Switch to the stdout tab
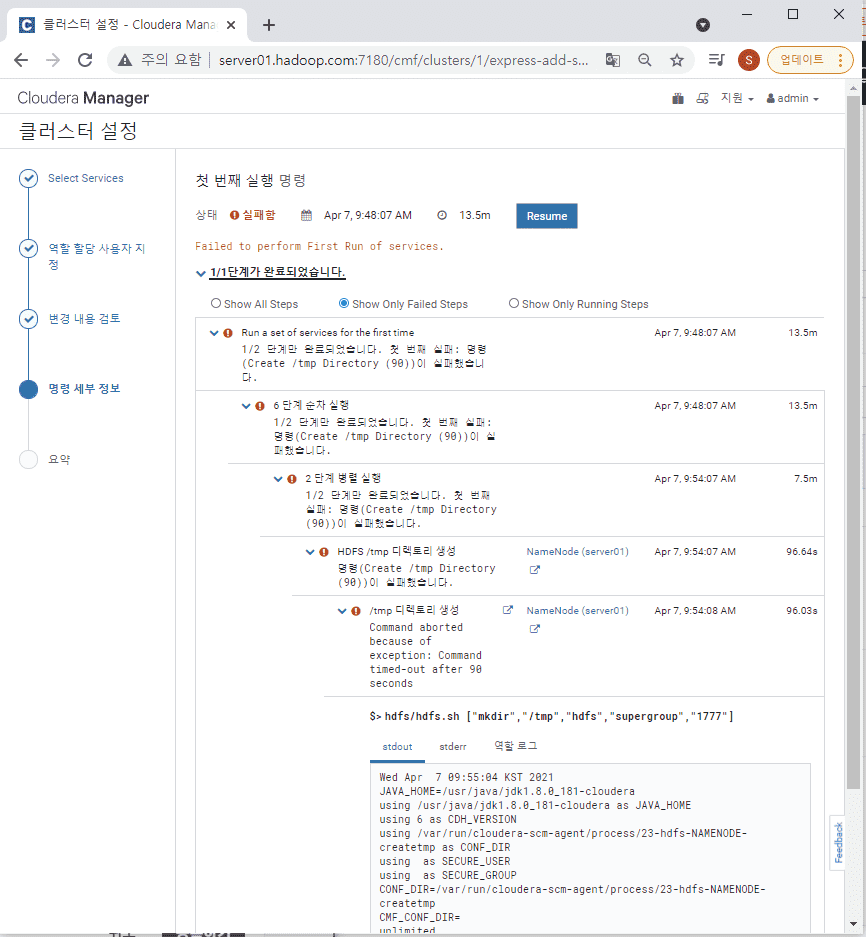The width and height of the screenshot is (866, 937). [397, 747]
